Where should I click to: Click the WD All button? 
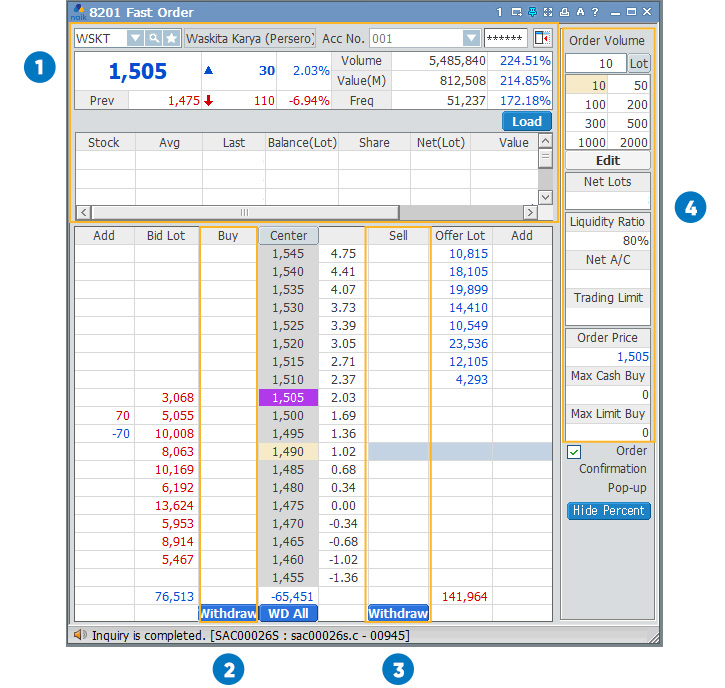click(x=288, y=613)
